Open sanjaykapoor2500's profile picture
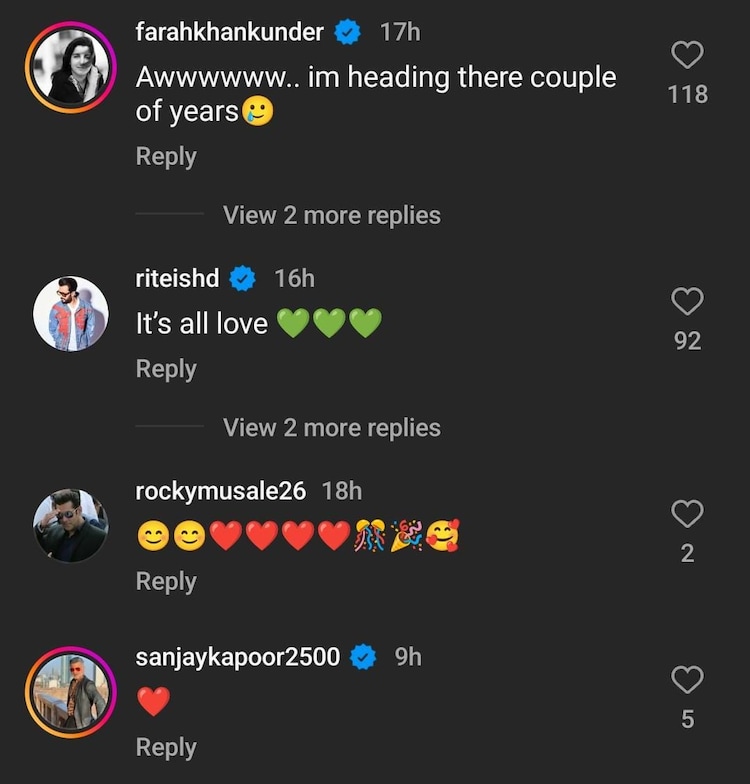The image size is (750, 784). [71, 692]
